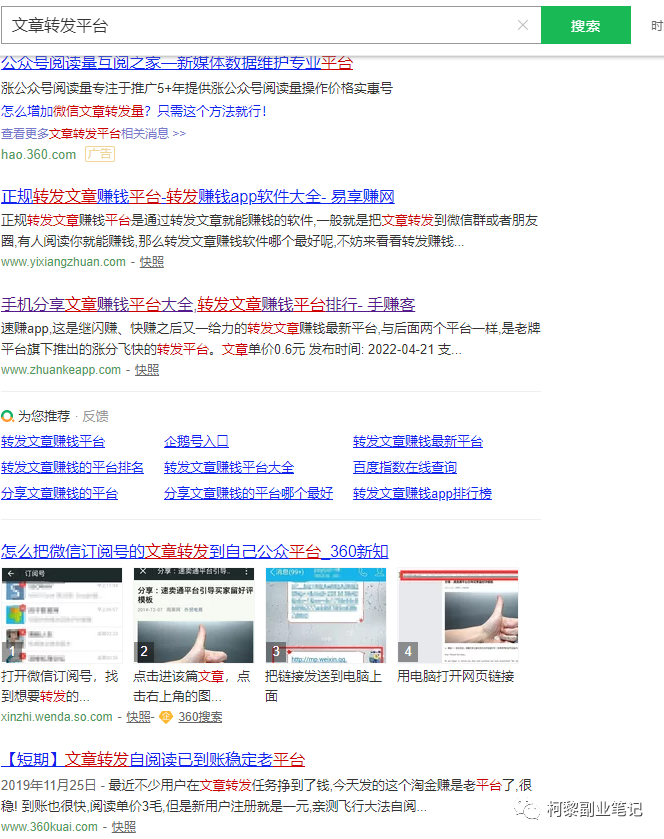Open 快照 for the www.zhuankeapp.com result
This screenshot has height=839, width=664.
(x=147, y=370)
